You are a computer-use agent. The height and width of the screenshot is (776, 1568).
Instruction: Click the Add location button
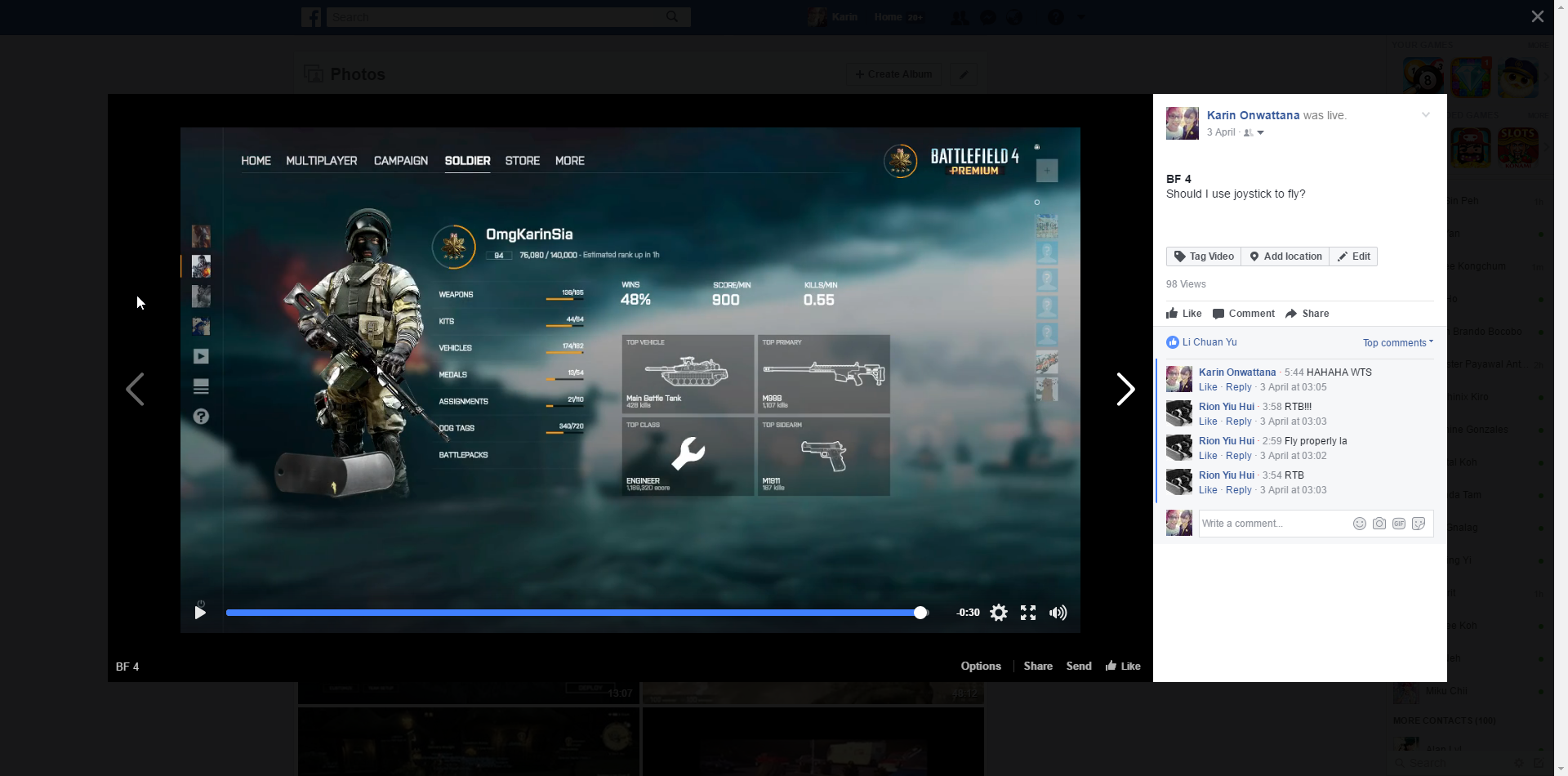click(1285, 256)
